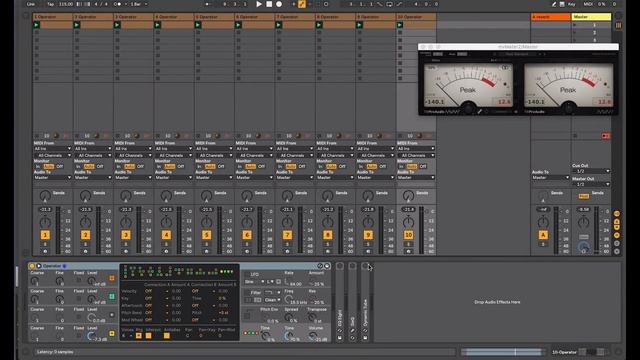640x360 pixels.
Task: Solo track 3 with its S button
Action: click(126, 244)
